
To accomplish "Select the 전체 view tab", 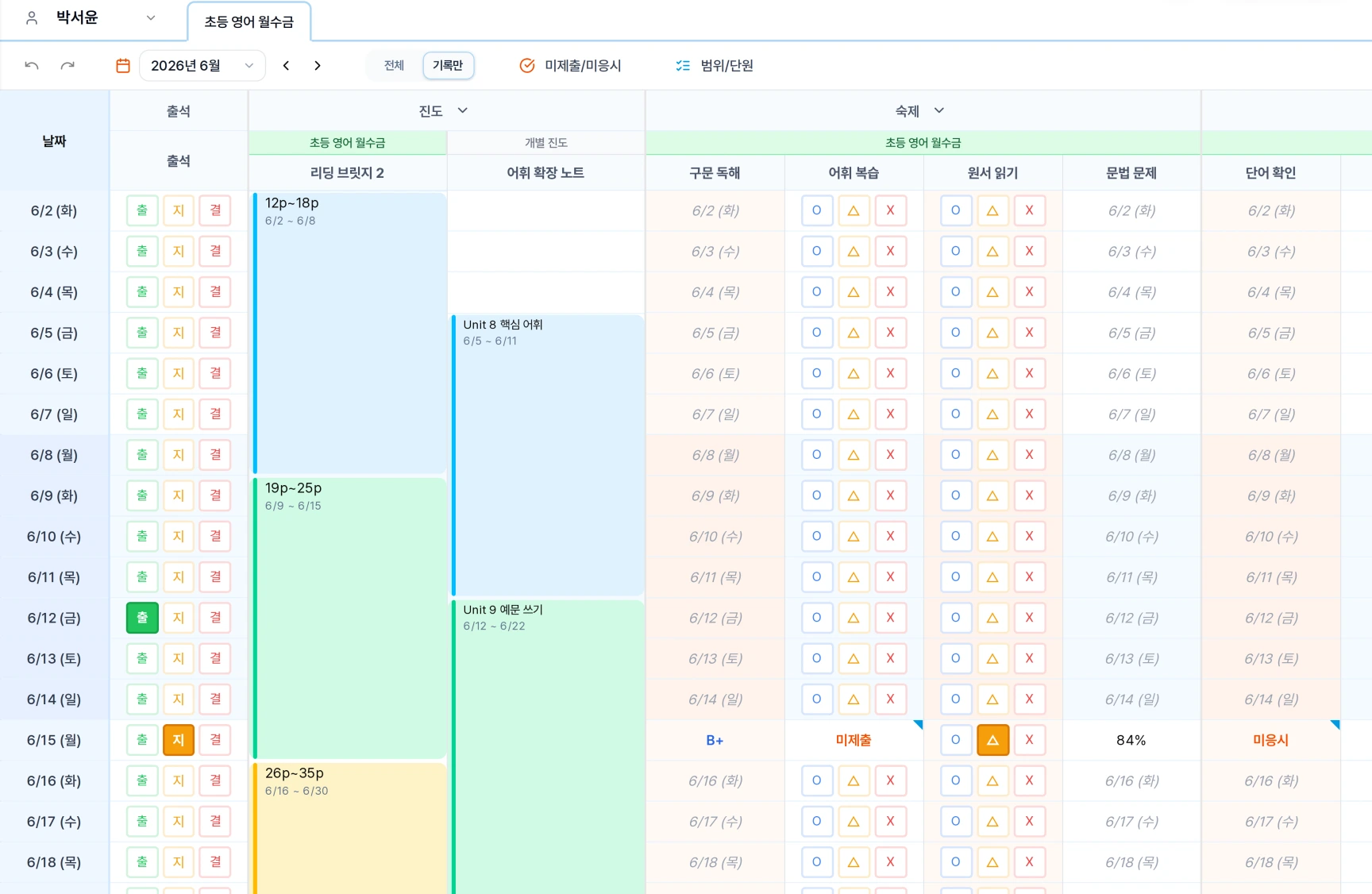I will pos(395,65).
